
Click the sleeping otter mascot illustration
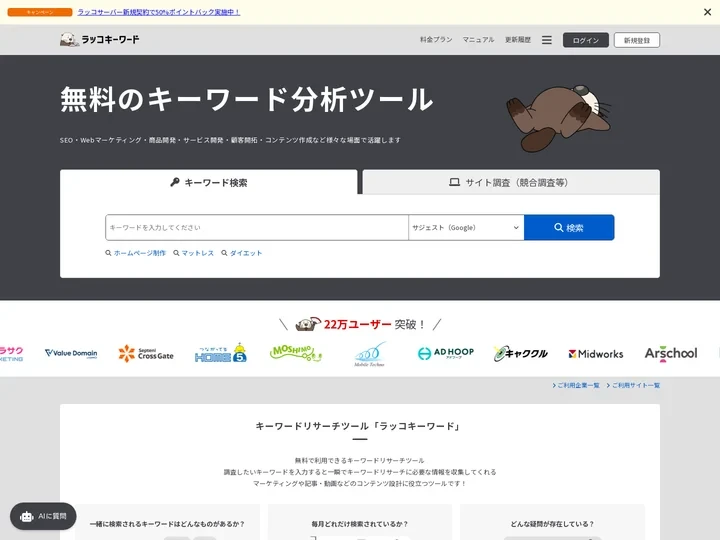tap(559, 117)
